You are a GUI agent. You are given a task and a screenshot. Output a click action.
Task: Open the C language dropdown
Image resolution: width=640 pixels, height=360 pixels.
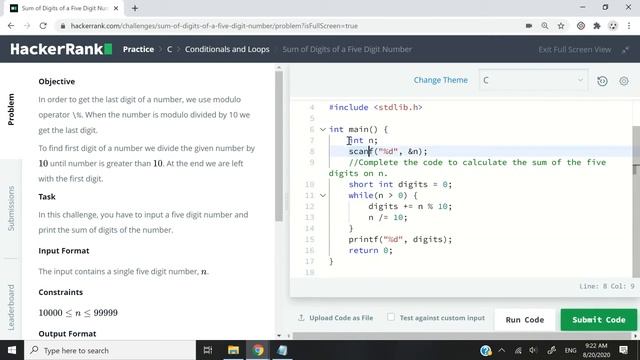point(533,80)
